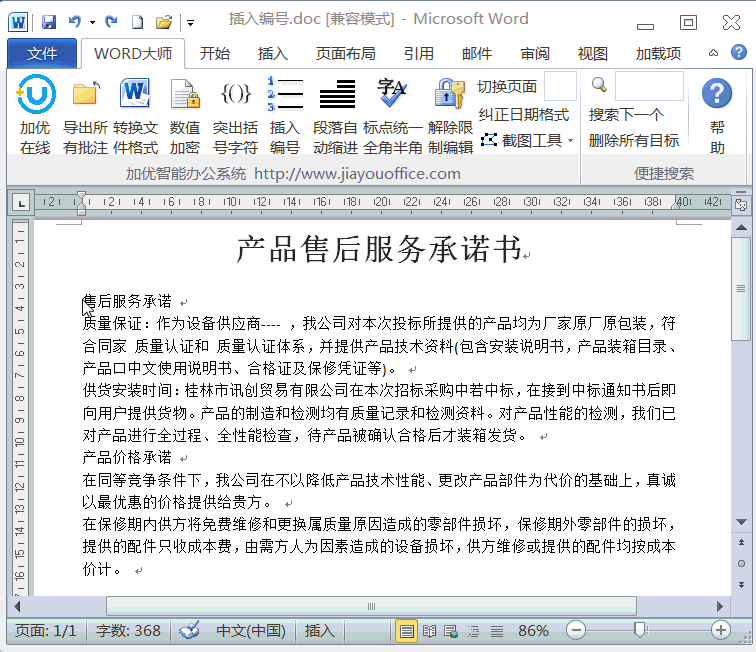Toggle the ruler button above scrollbar

tap(741, 205)
